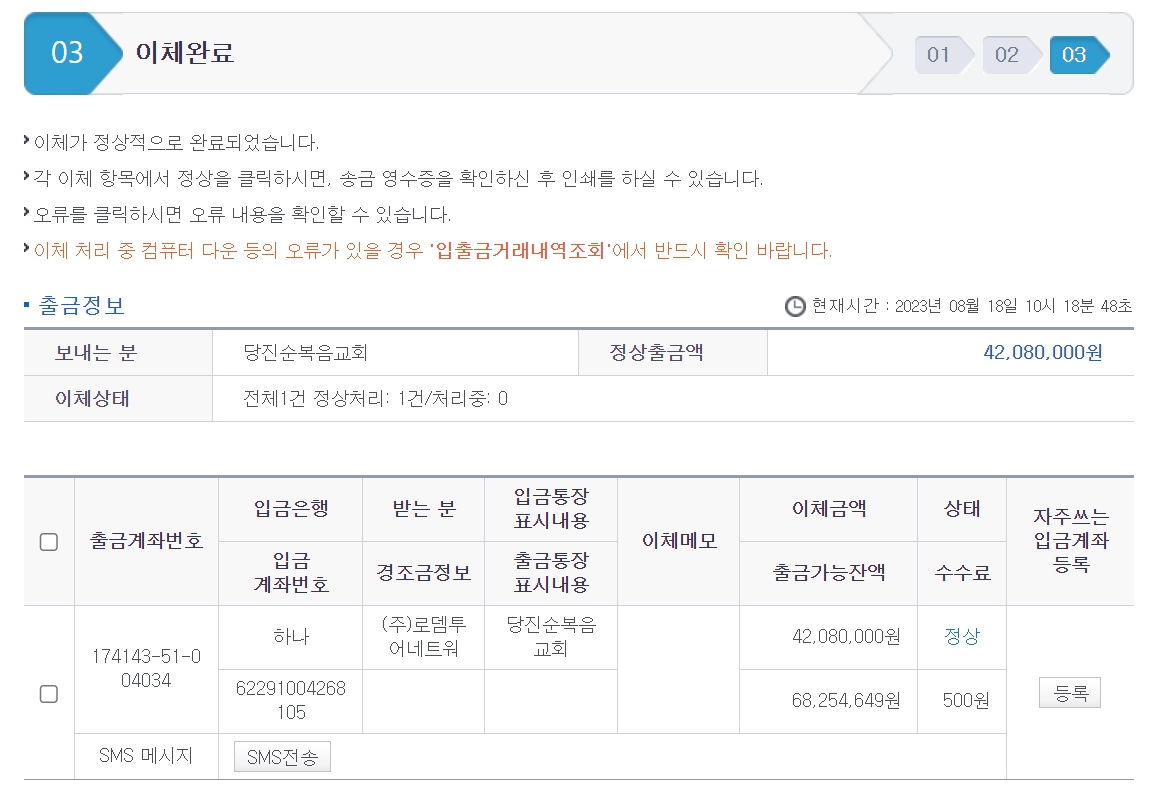1155x793 pixels.
Task: Open the 정상 status receipt link
Action: click(x=961, y=637)
